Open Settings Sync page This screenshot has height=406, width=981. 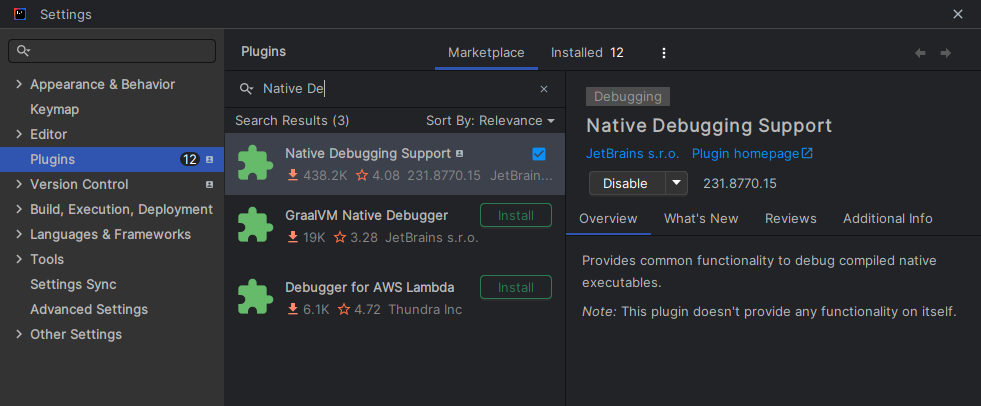click(x=73, y=285)
